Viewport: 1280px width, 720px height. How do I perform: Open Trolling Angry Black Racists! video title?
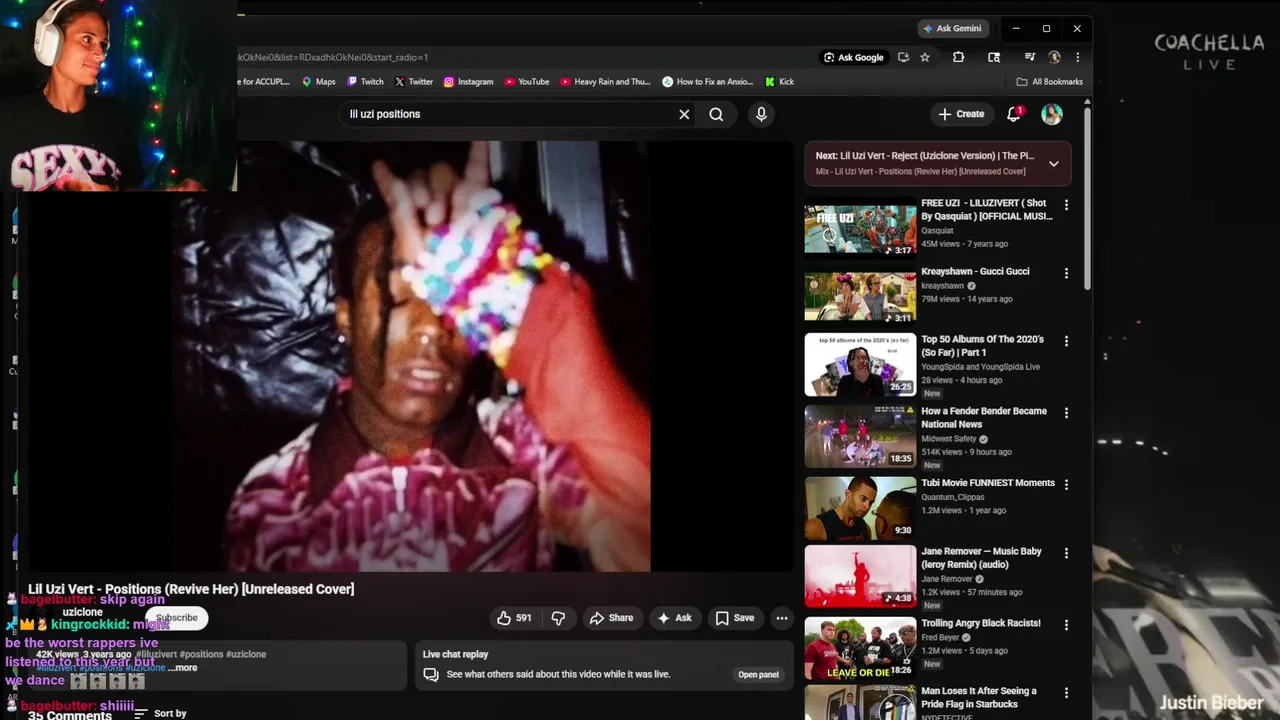click(981, 623)
